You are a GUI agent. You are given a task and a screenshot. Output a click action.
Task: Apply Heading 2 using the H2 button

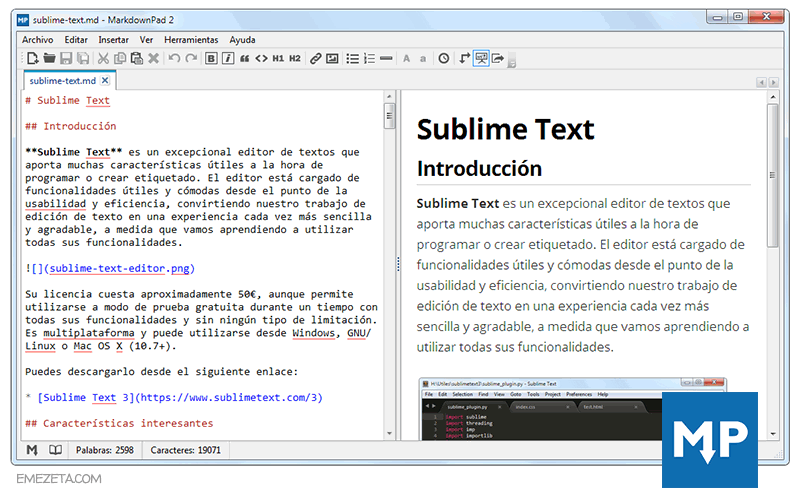(x=295, y=59)
